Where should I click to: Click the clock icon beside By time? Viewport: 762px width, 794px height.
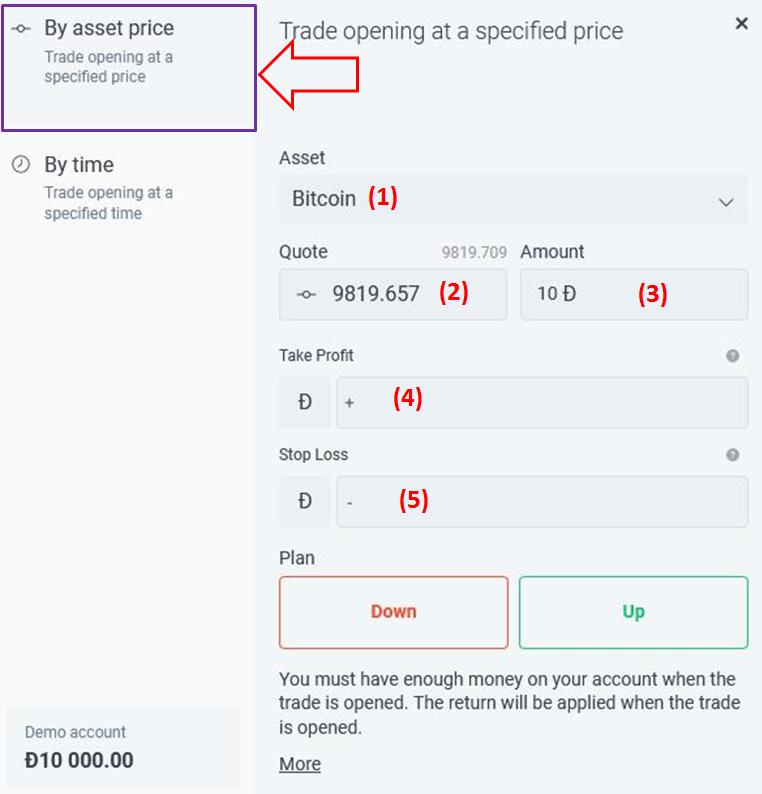(20, 165)
